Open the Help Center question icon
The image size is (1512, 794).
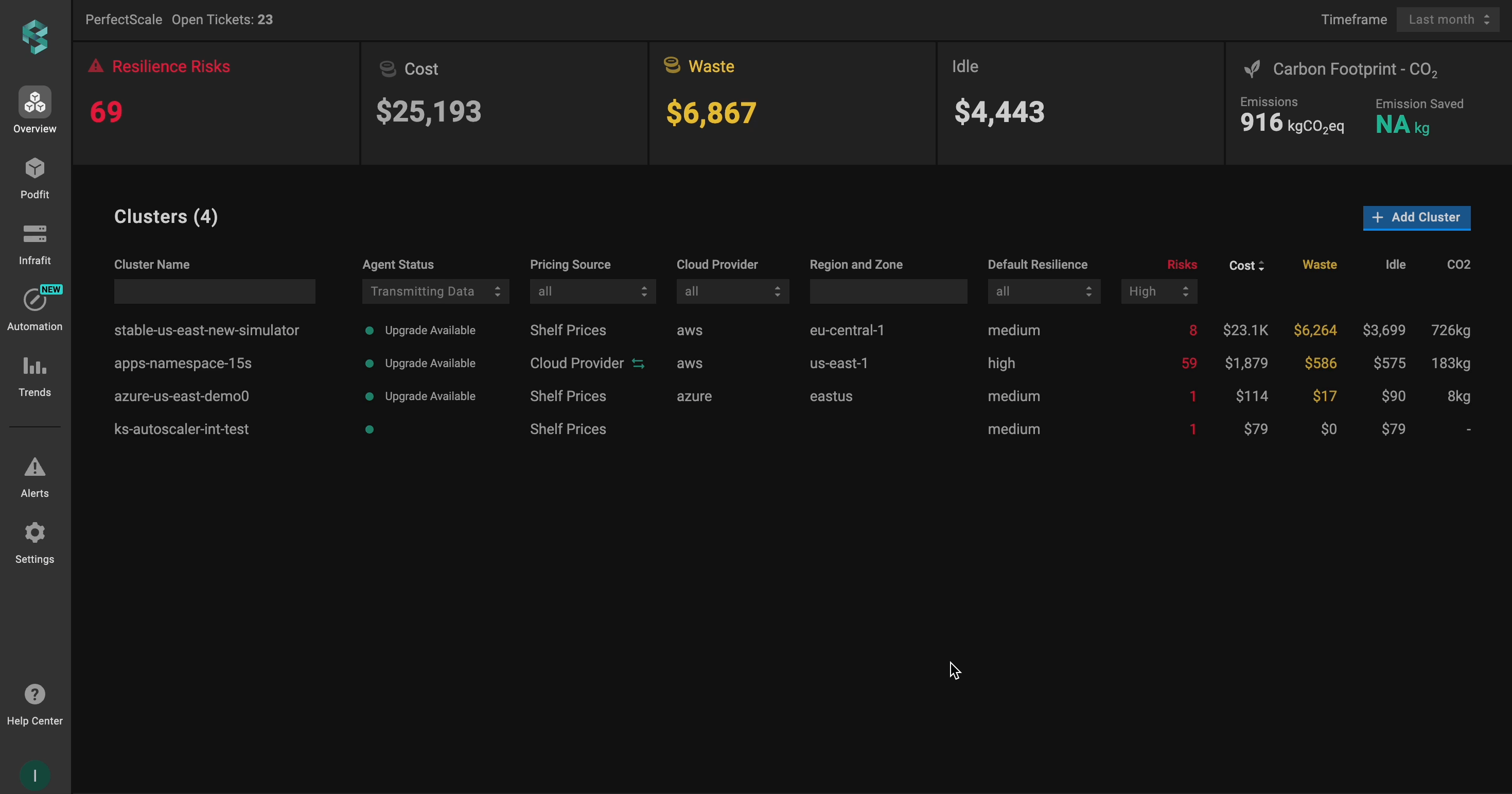[34, 695]
